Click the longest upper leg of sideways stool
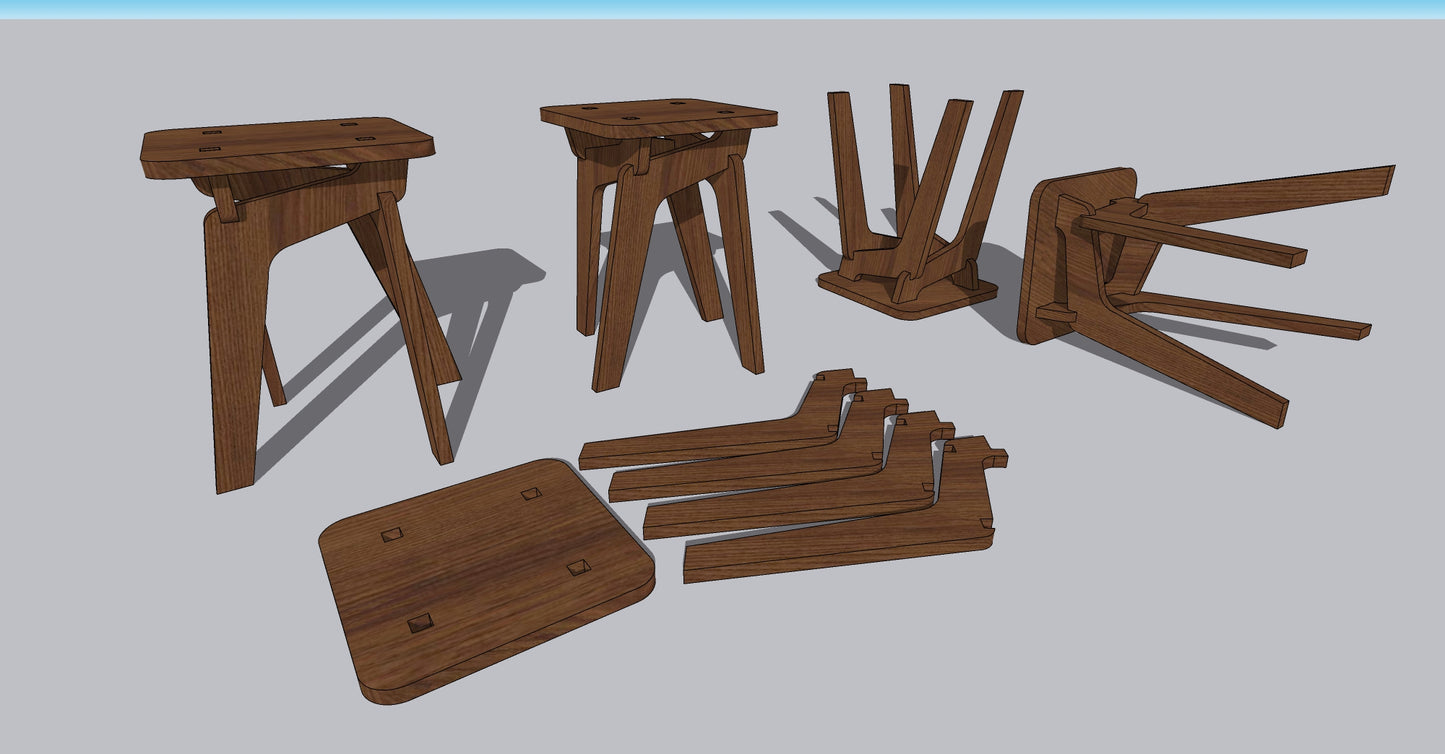 1270,193
